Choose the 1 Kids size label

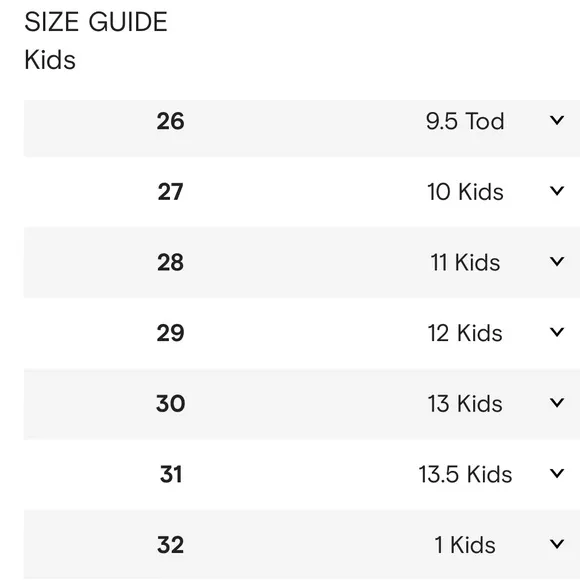[x=465, y=545]
